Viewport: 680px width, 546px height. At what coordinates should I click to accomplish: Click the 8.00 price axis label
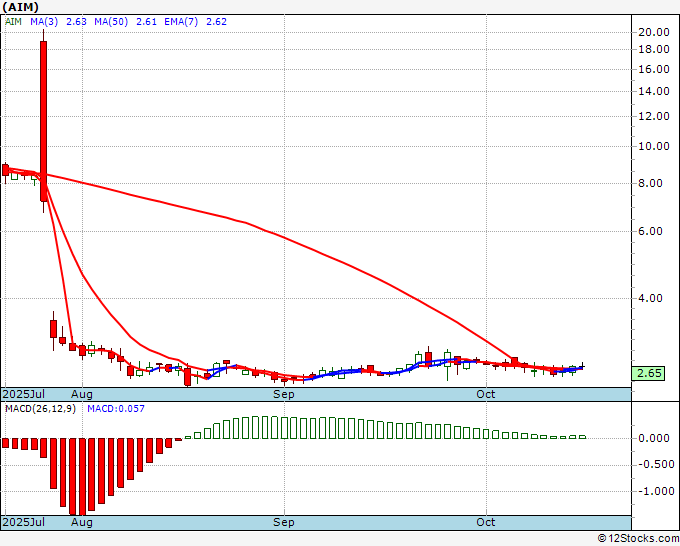pos(651,183)
